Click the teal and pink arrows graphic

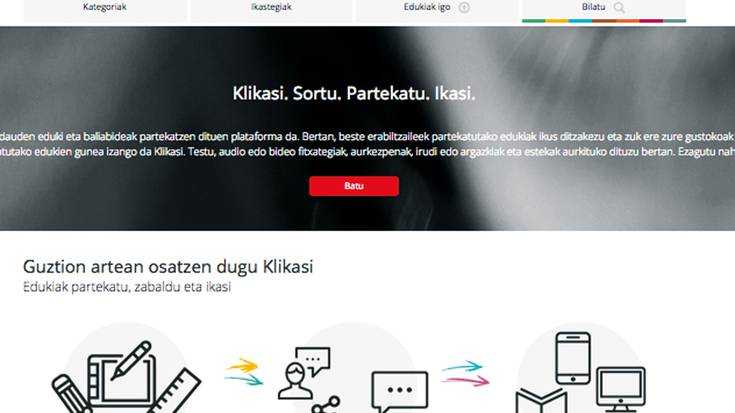465,374
